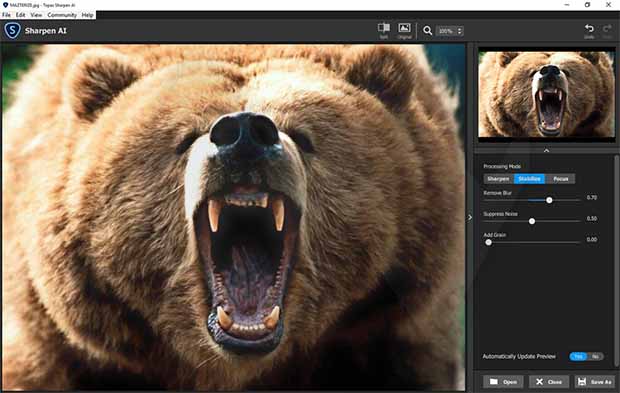Click the settings panel vertical scrollbar
620x393 pixels.
pyautogui.click(x=616, y=261)
